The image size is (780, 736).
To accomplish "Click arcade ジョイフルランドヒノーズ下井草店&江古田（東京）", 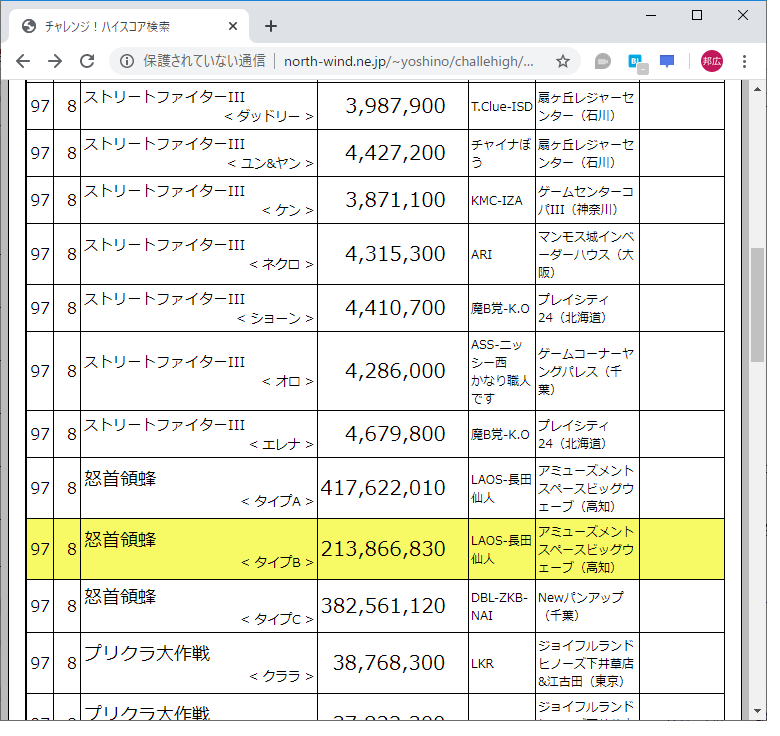I will (x=586, y=664).
